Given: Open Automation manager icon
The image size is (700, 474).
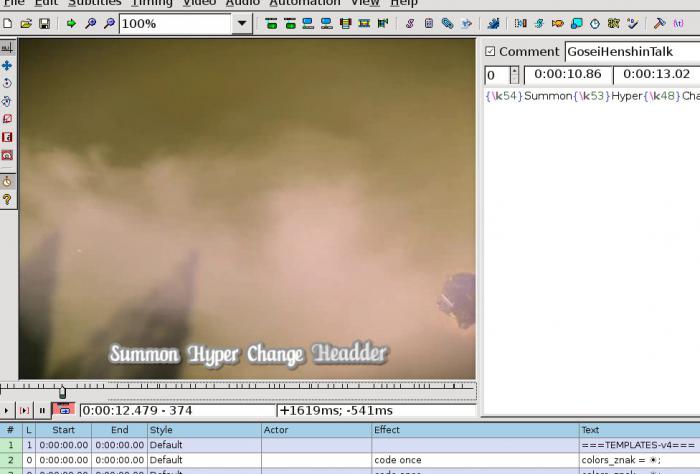Looking at the screenshot, I should (493, 23).
